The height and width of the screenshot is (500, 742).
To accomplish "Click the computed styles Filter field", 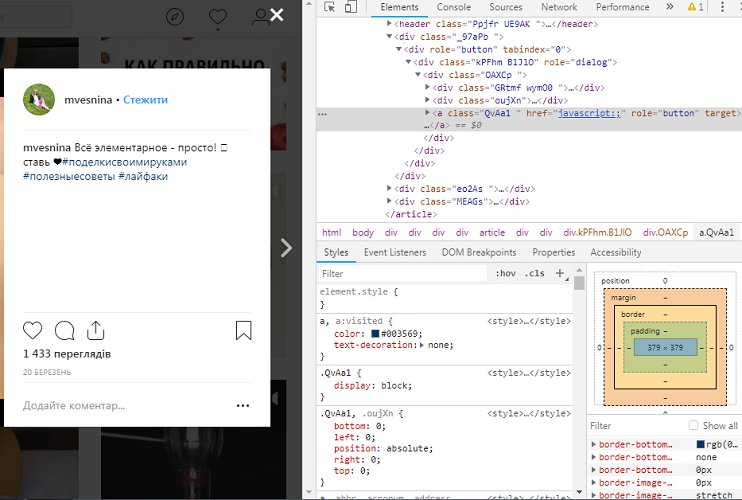I will click(x=636, y=426).
